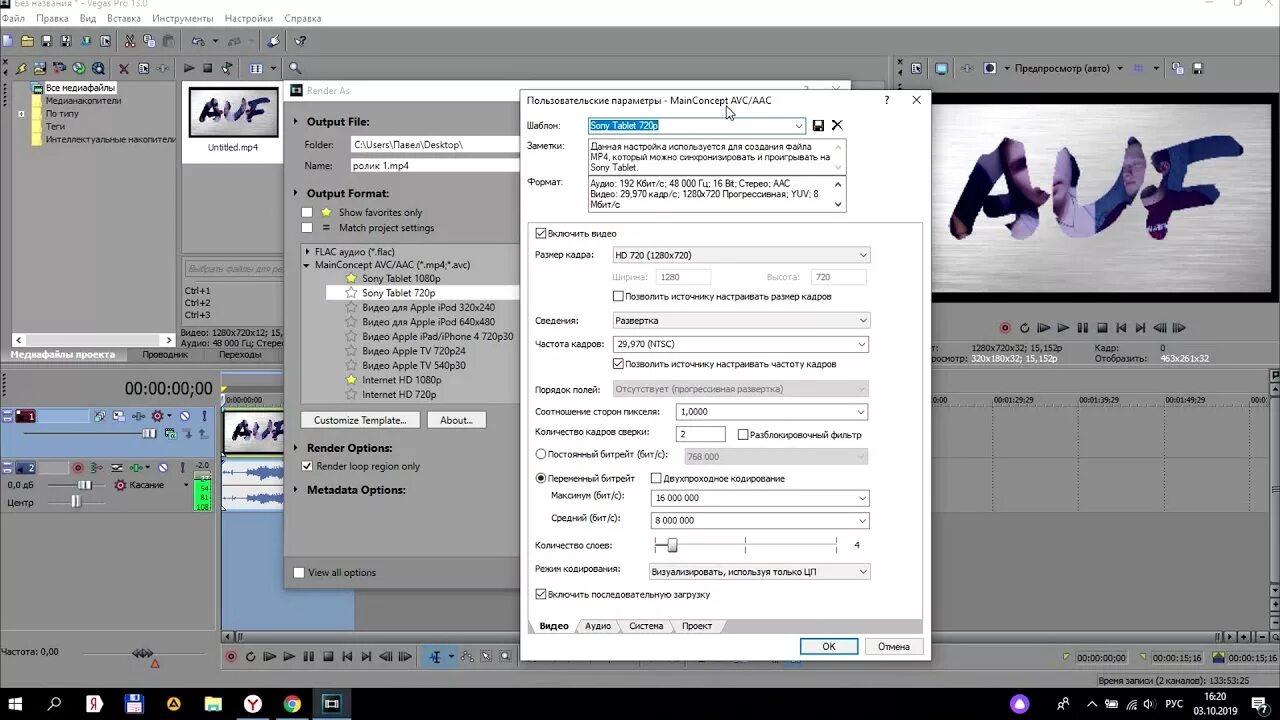Click the About... button

(456, 420)
